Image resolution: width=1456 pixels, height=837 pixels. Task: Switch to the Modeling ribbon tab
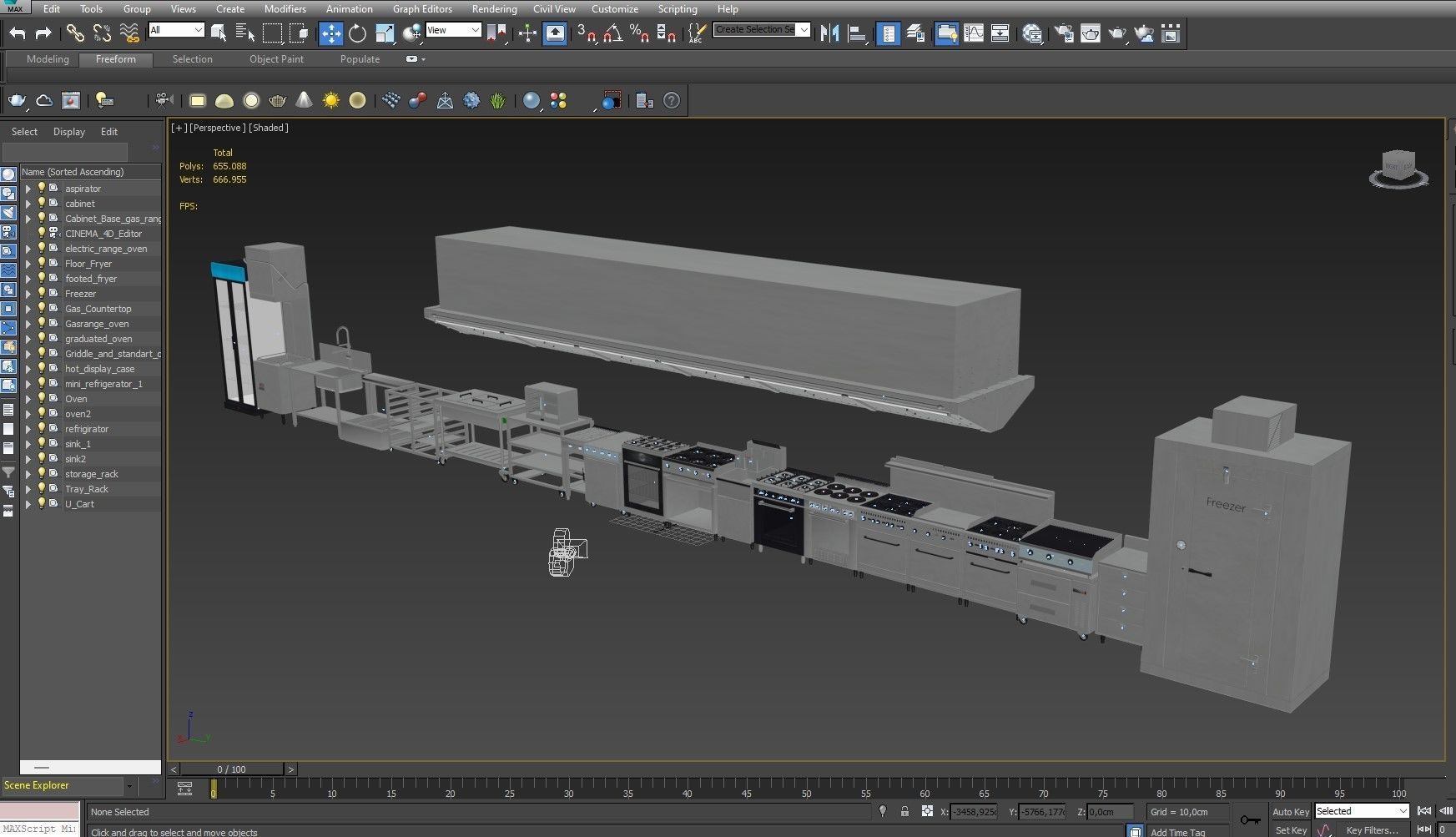[x=48, y=59]
